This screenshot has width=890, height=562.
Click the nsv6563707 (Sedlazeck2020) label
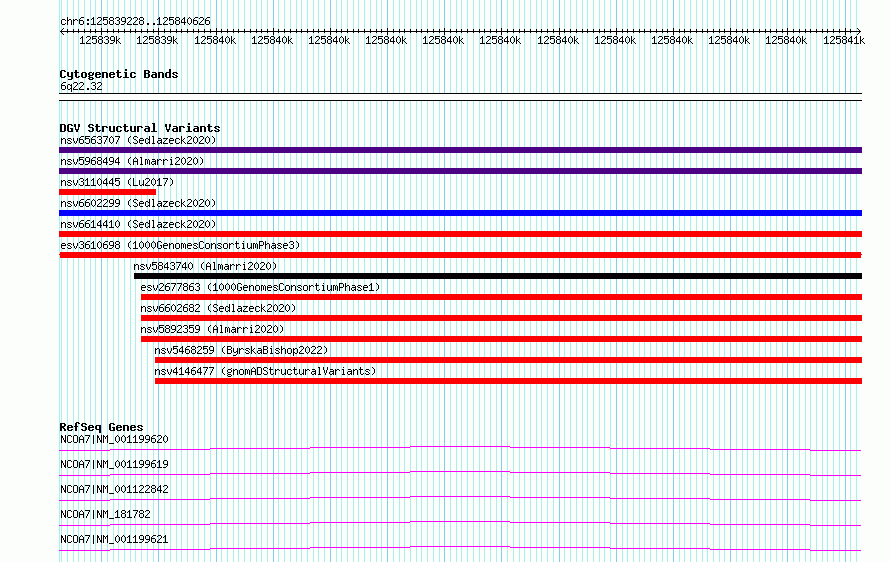pos(138,140)
